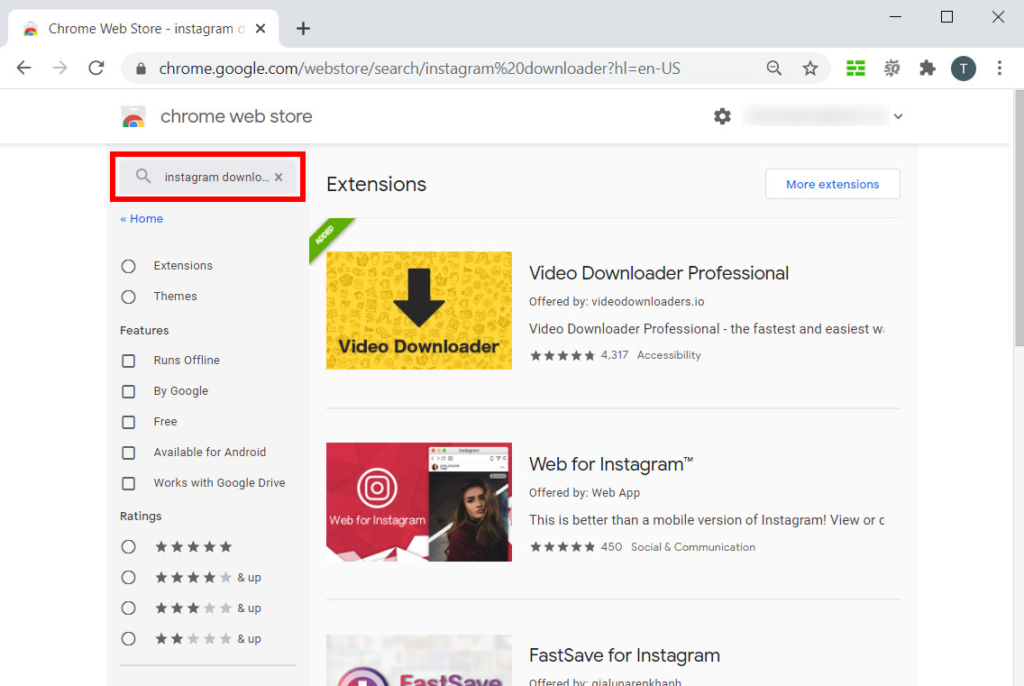The height and width of the screenshot is (686, 1024).
Task: Select the Extensions radio filter
Action: click(x=128, y=266)
